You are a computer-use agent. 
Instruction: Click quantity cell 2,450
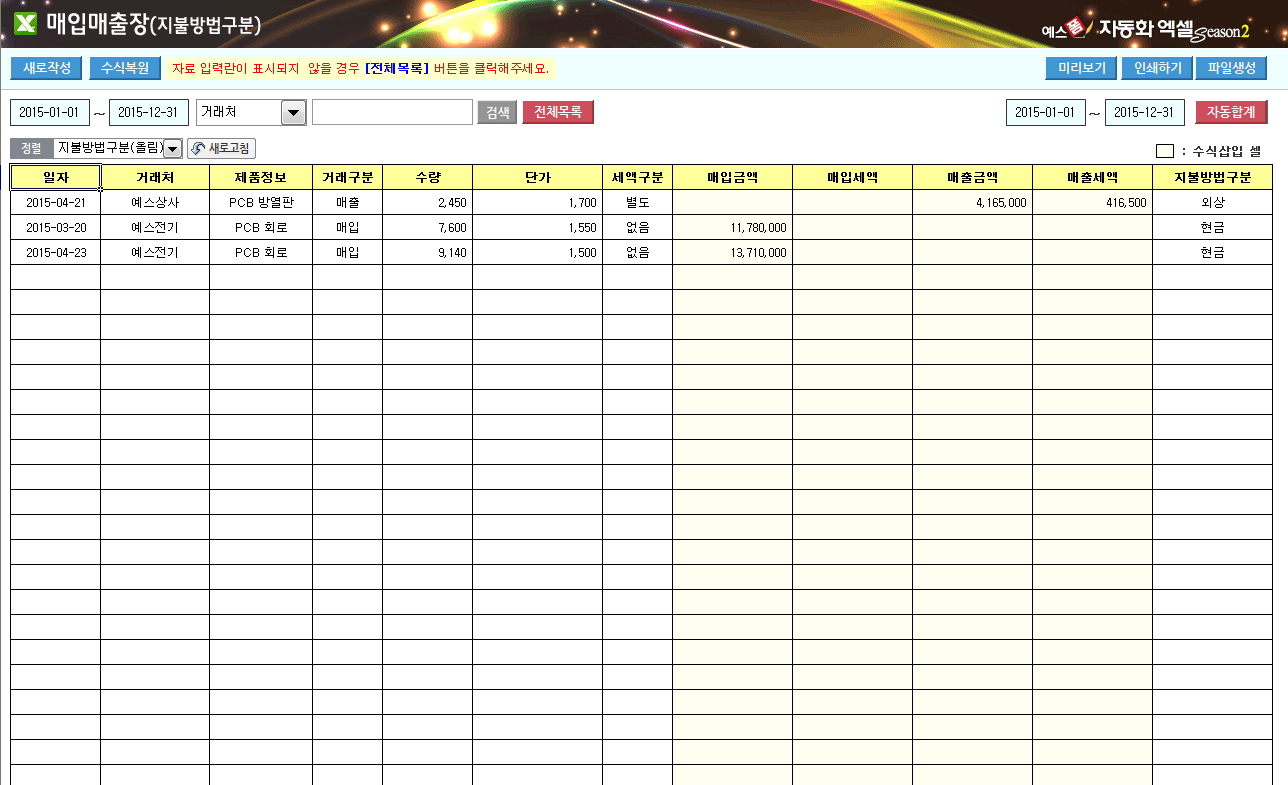[428, 202]
